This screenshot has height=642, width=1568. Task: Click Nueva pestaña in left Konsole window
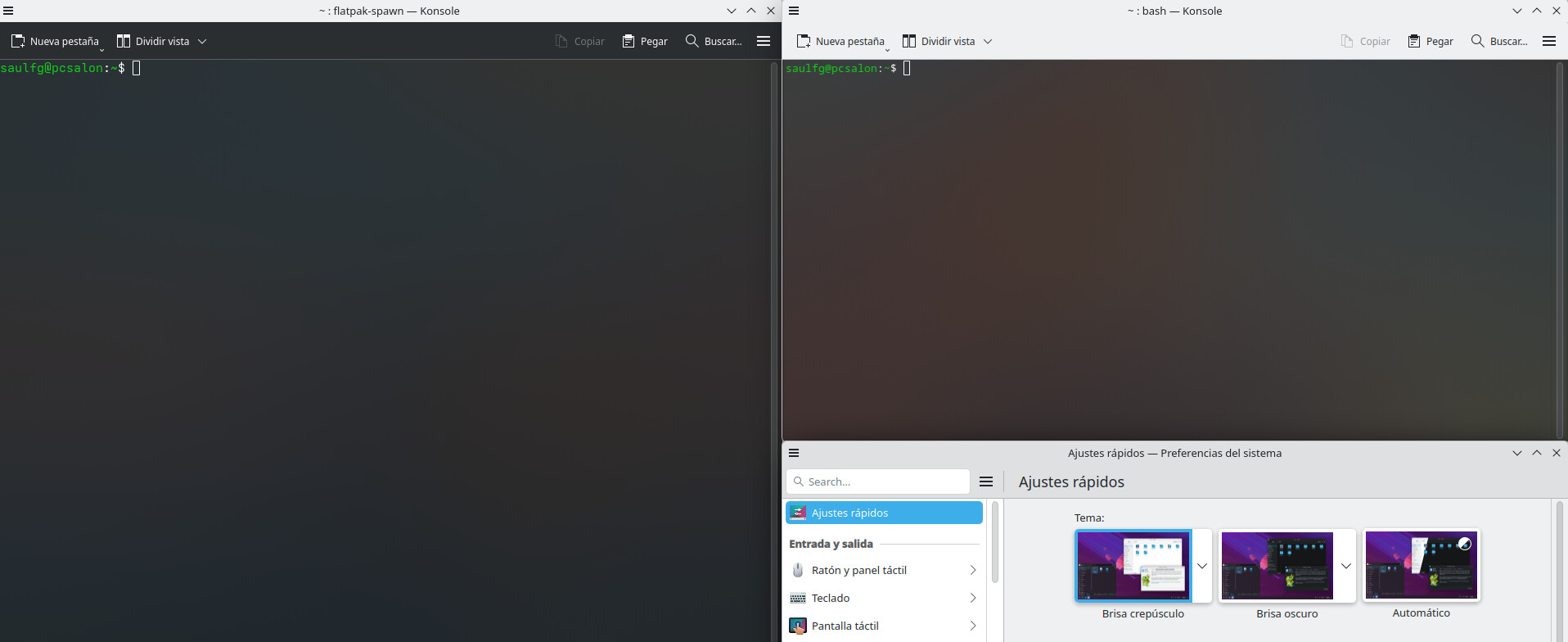coord(55,41)
